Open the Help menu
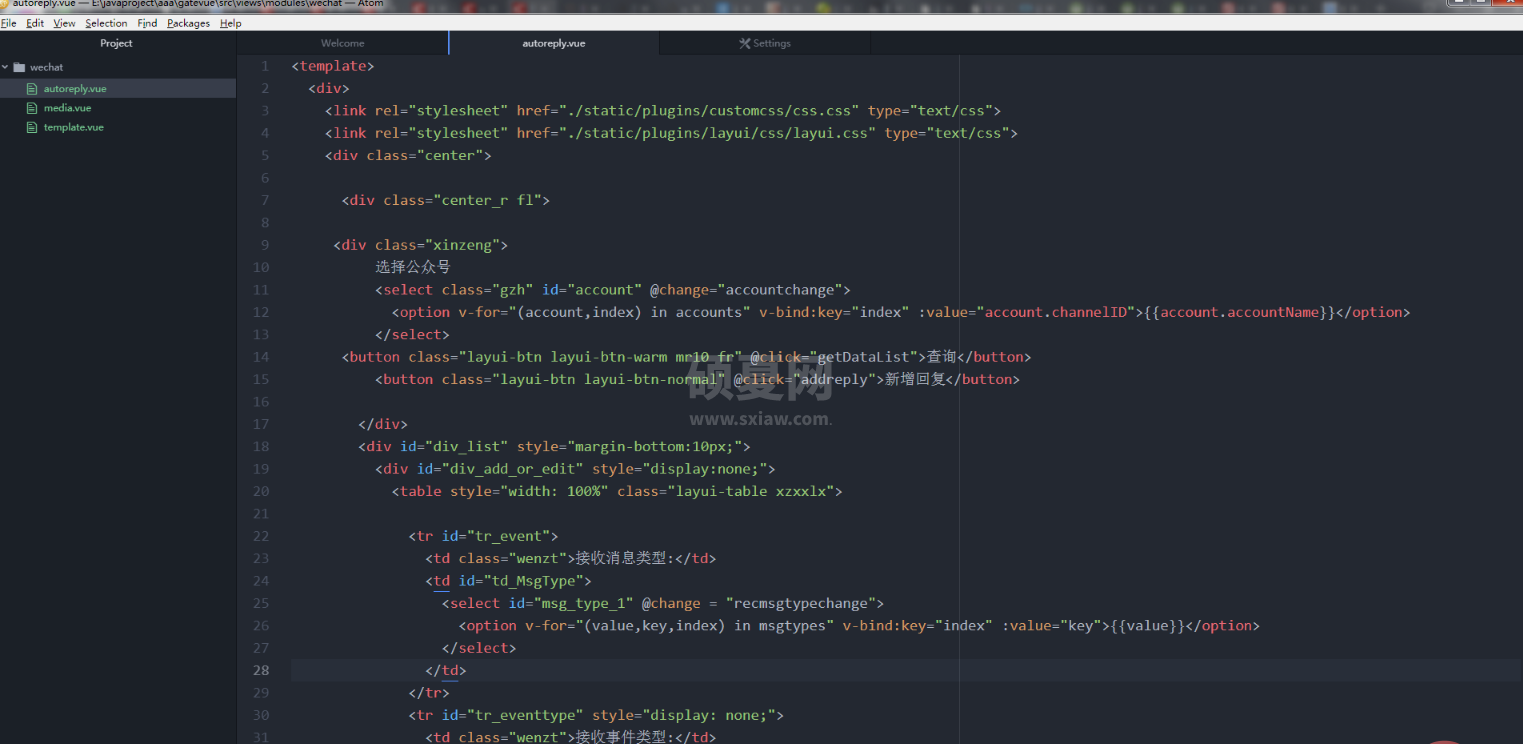The width and height of the screenshot is (1523, 744). pyautogui.click(x=230, y=23)
